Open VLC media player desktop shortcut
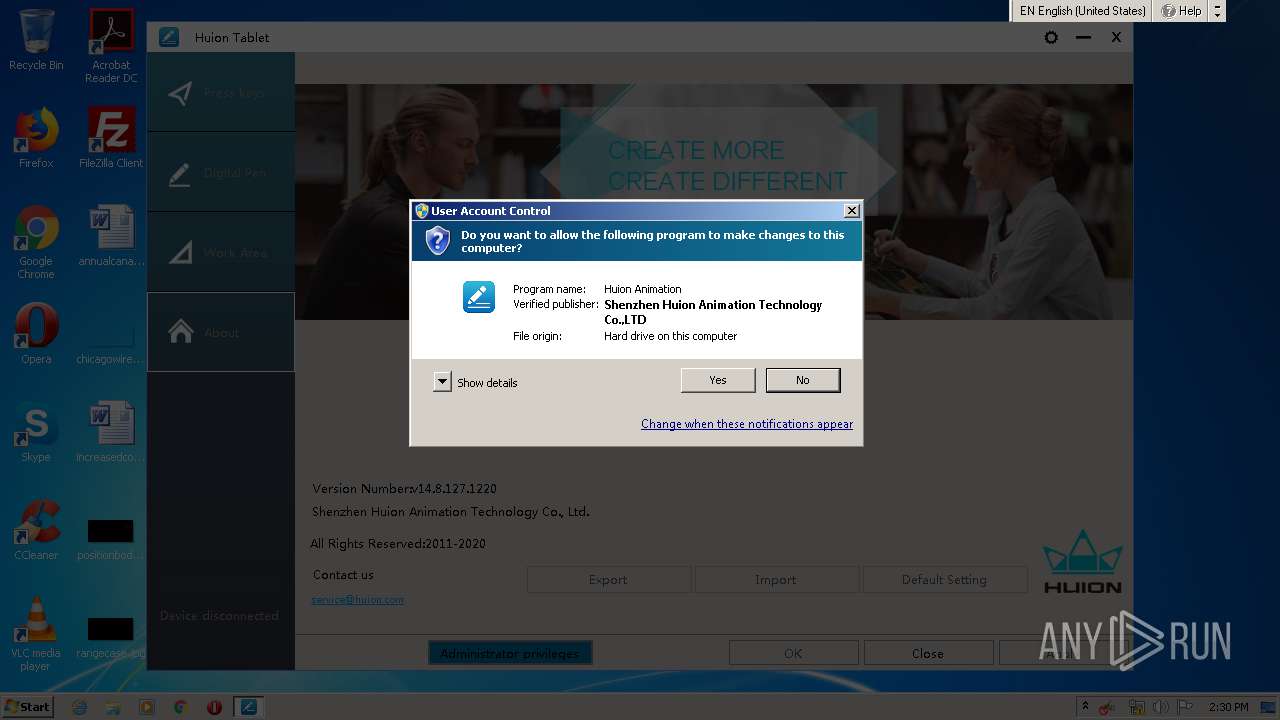 click(x=36, y=634)
